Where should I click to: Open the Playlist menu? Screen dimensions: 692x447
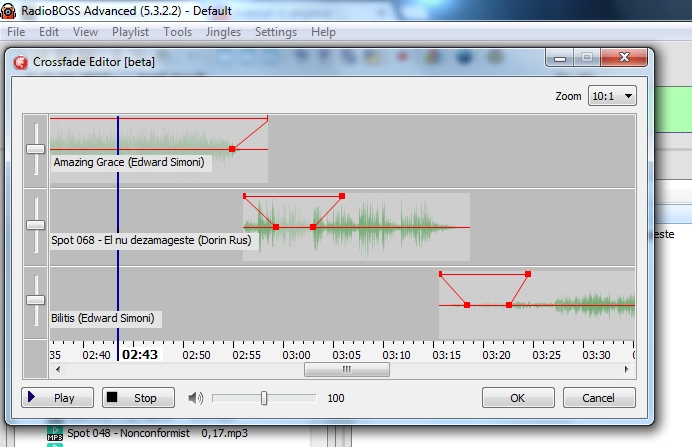coord(130,32)
